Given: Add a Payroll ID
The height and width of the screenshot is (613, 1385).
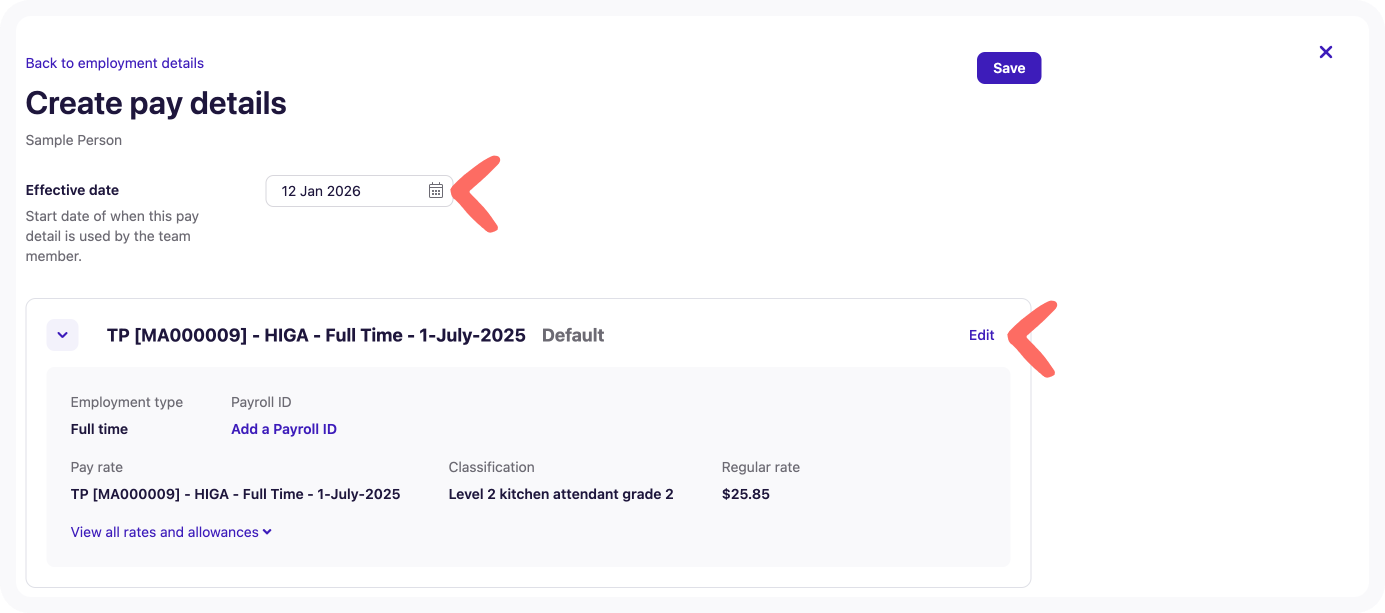Looking at the screenshot, I should point(284,429).
